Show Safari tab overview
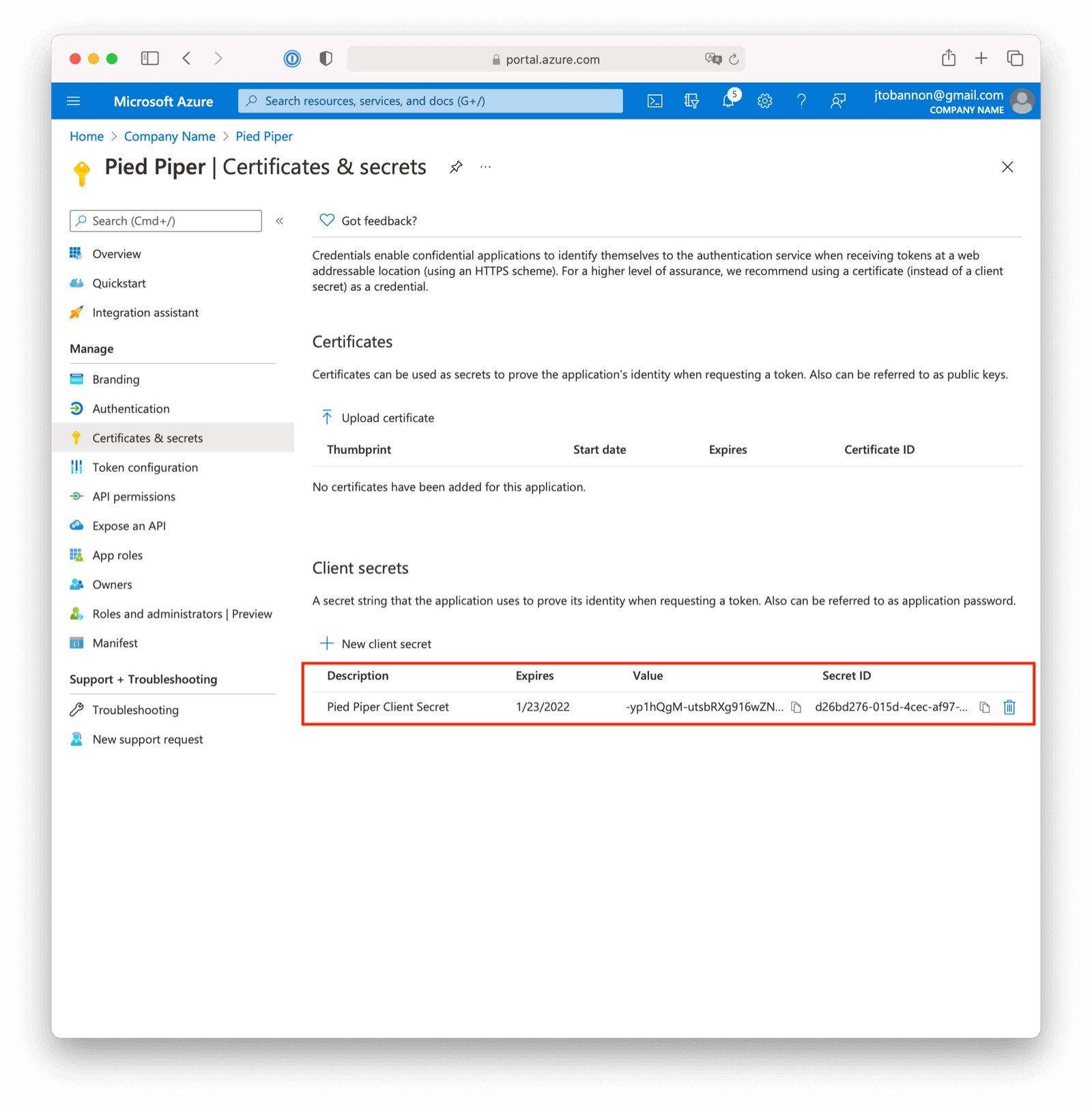Image resolution: width=1092 pixels, height=1106 pixels. click(1015, 58)
